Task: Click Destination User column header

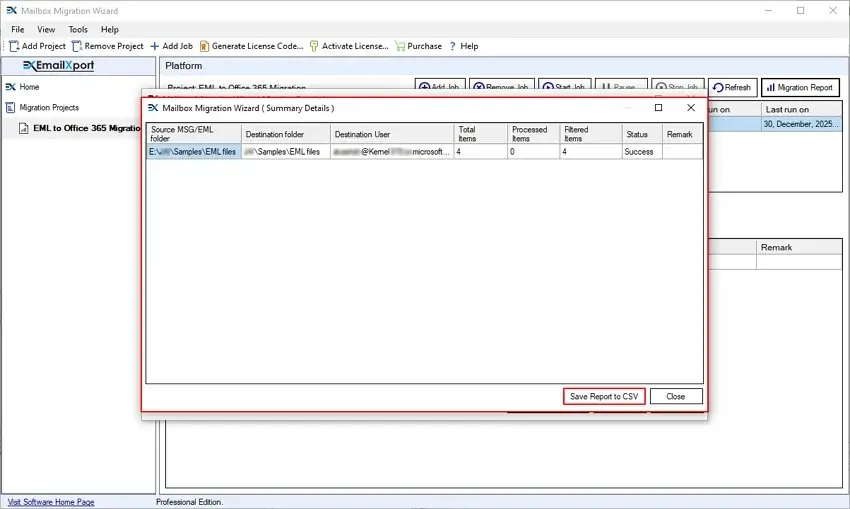Action: (392, 133)
